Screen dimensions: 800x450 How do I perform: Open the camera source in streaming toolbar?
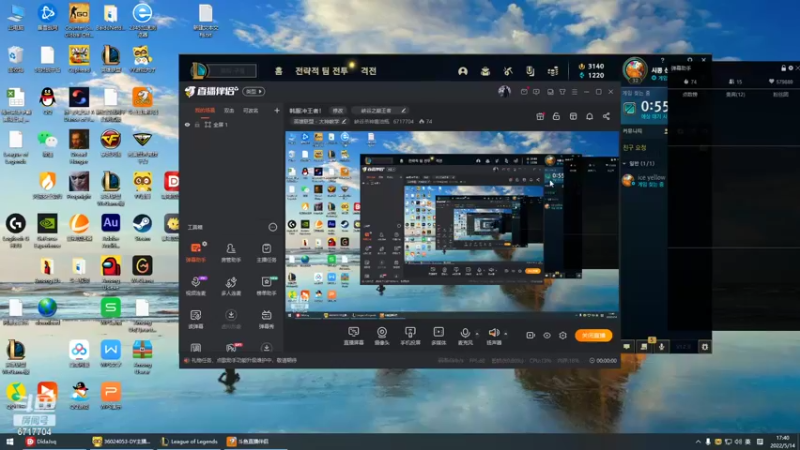click(x=382, y=336)
